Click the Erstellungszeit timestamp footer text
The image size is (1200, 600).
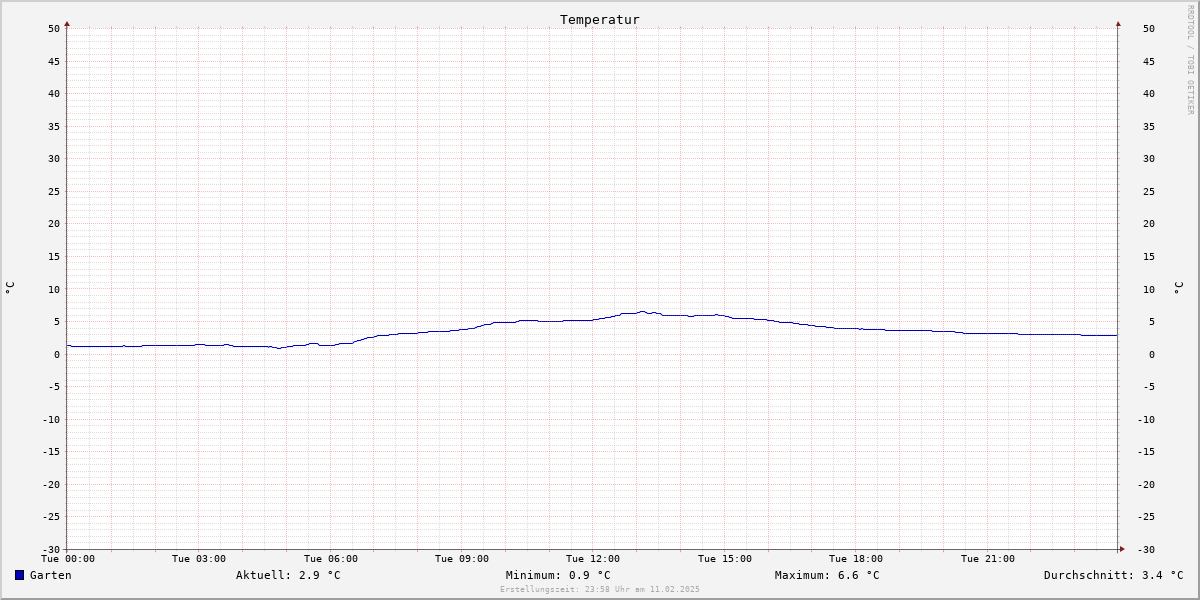click(600, 589)
